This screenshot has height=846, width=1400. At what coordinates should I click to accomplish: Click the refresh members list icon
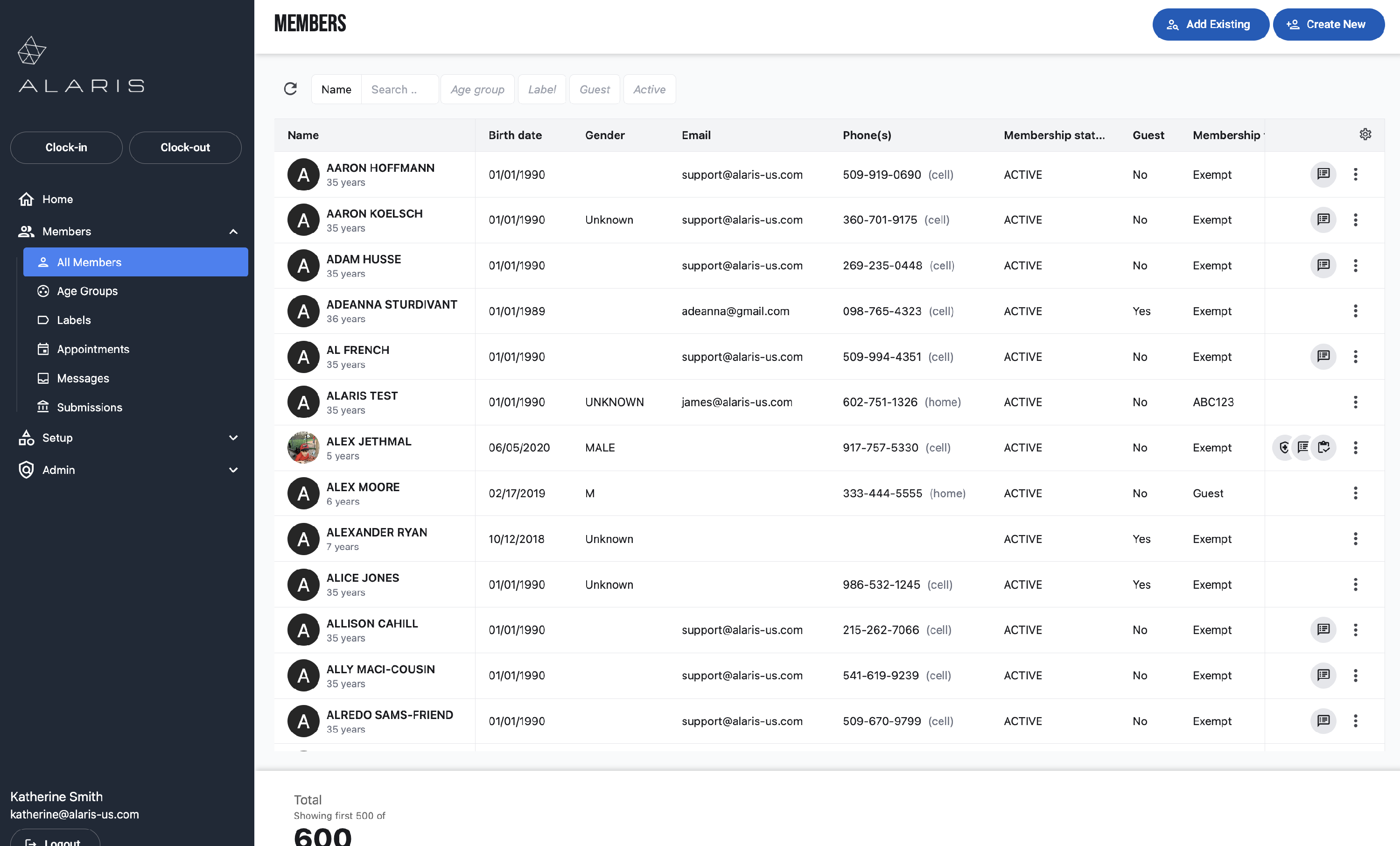(x=290, y=89)
